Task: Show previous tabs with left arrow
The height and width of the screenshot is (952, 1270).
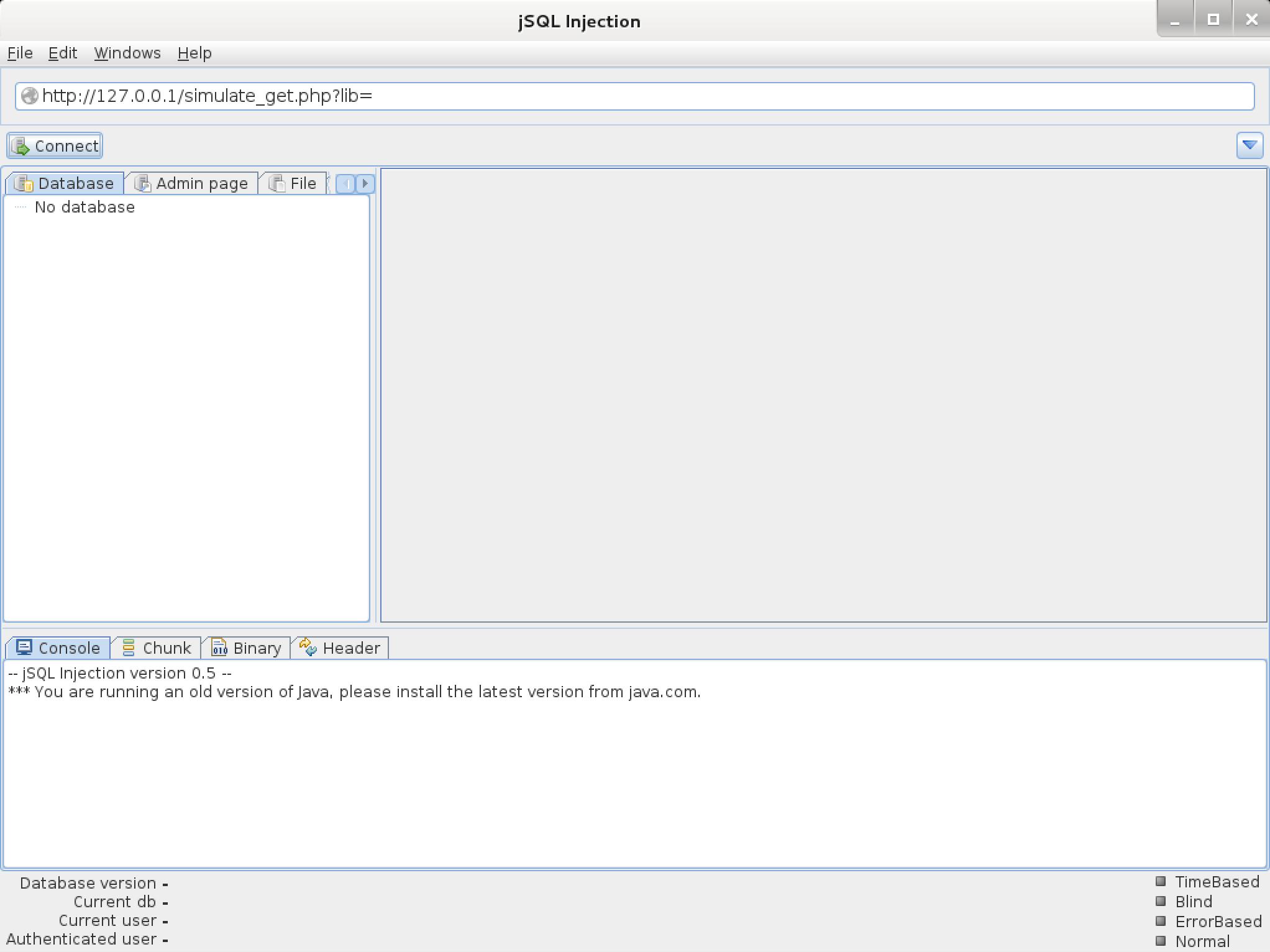Action: pos(346,183)
